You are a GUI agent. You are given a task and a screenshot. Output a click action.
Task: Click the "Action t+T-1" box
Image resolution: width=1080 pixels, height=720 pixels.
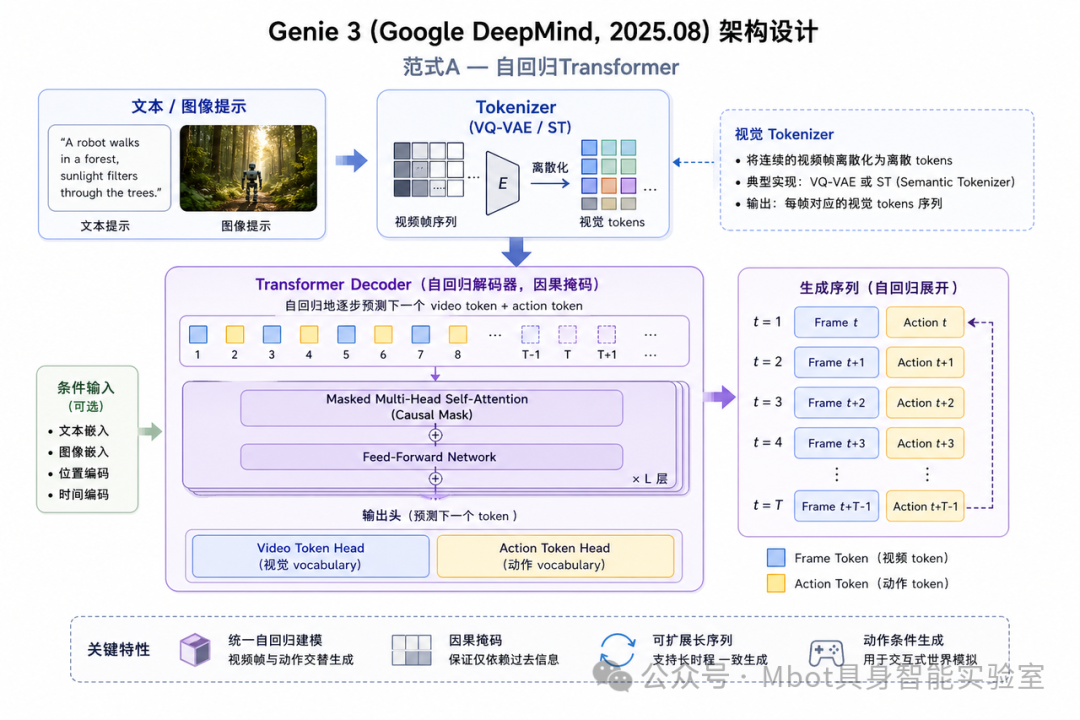pyautogui.click(x=925, y=506)
